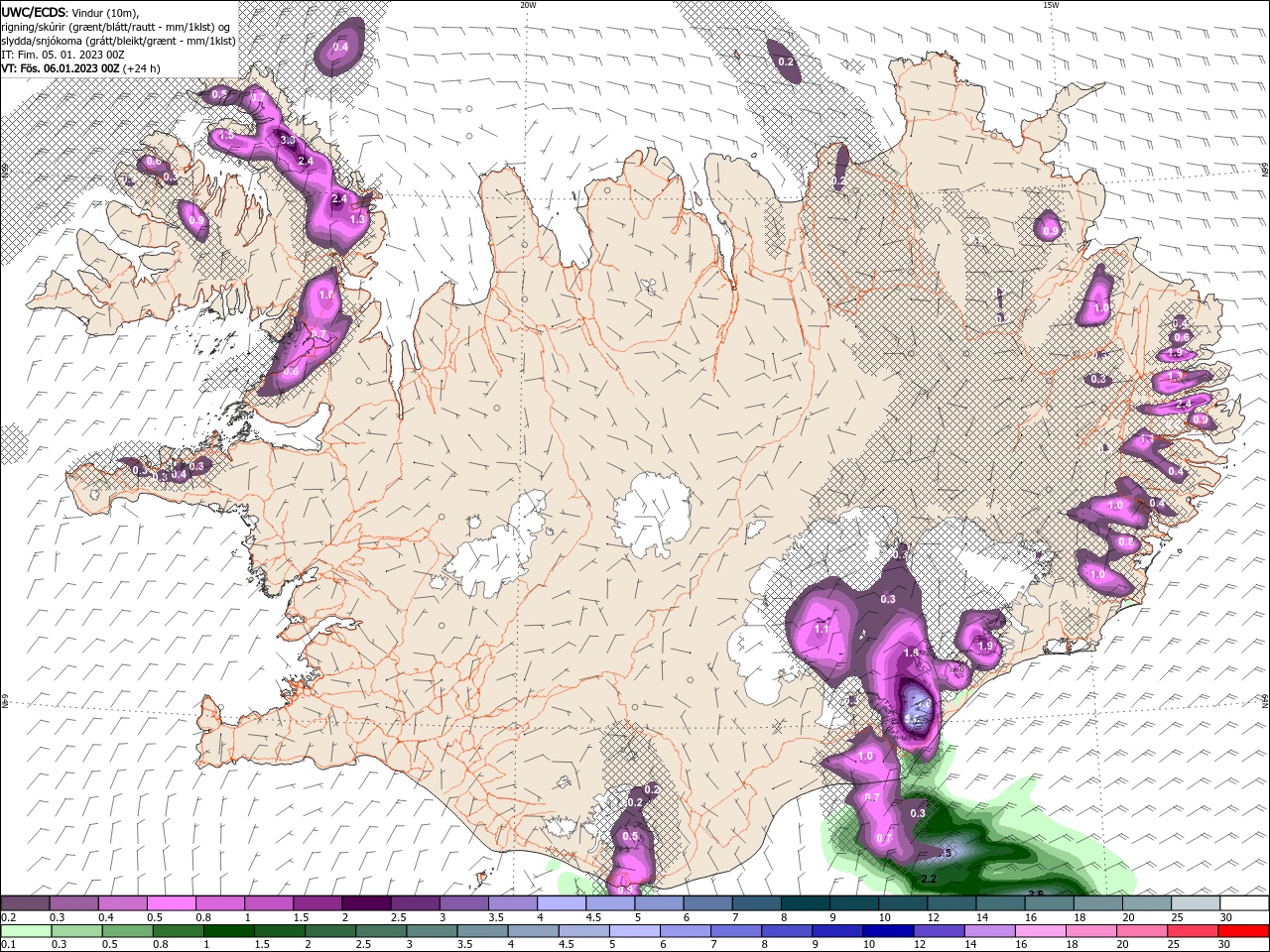Click the 'rigning/skúrir' legend description line
1270x952 pixels.
[116, 26]
